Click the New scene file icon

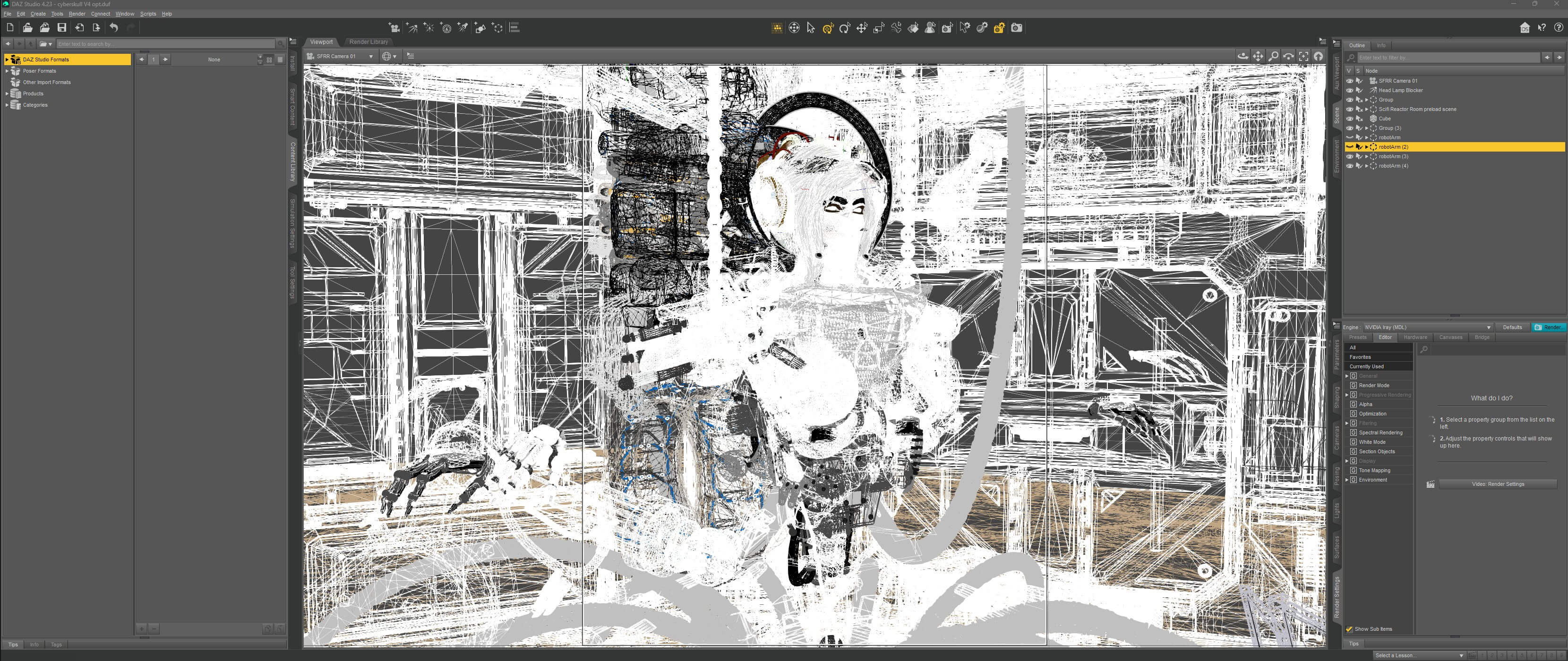coord(10,27)
